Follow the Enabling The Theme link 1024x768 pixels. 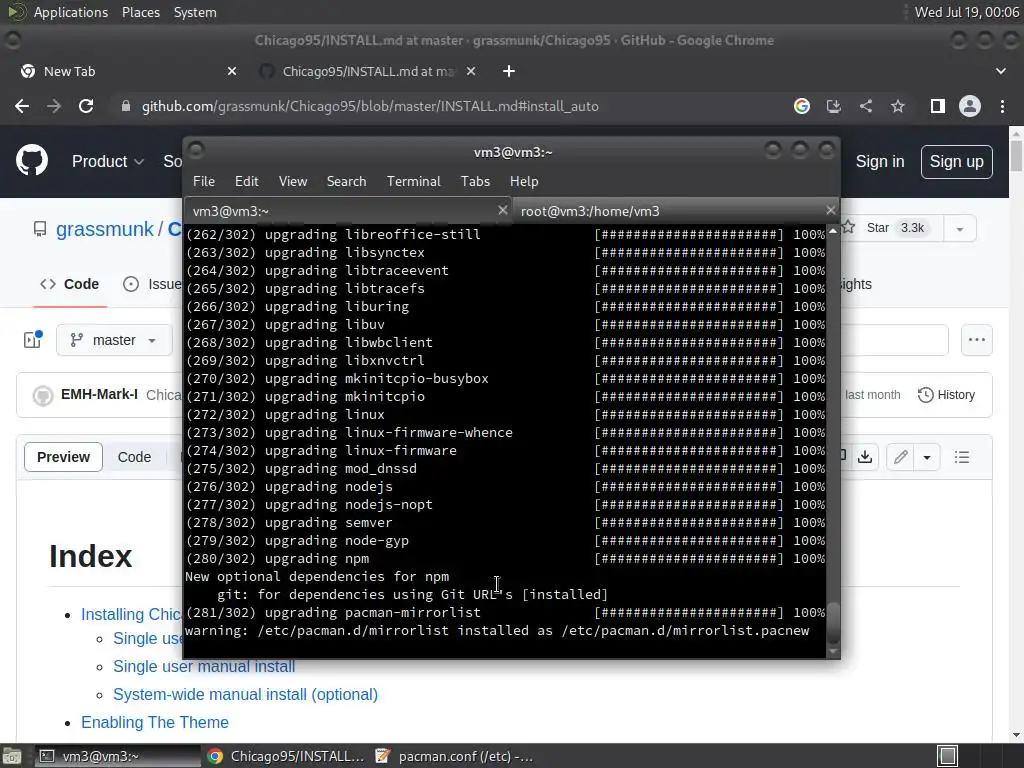point(155,722)
